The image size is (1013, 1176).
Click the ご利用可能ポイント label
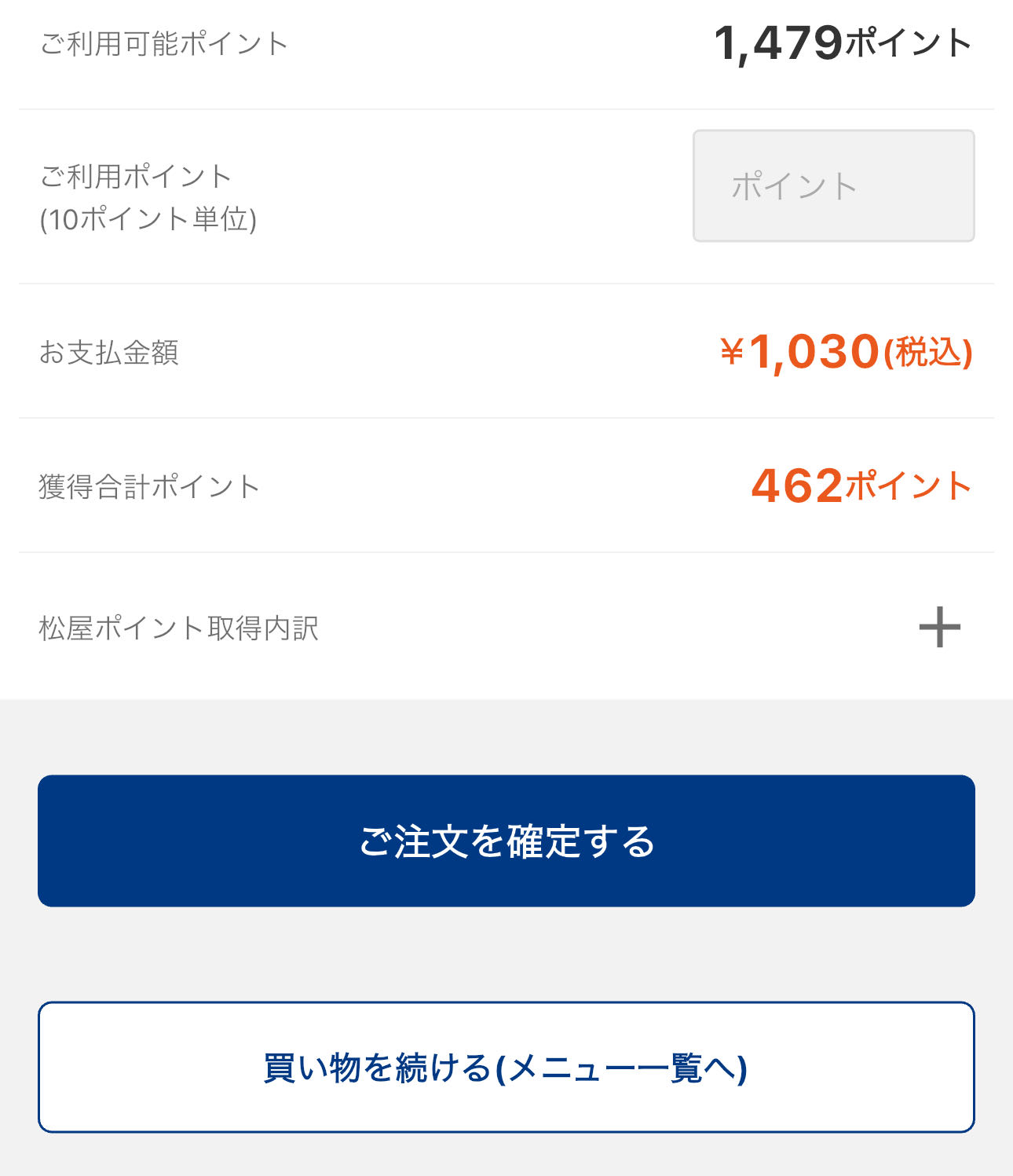click(164, 44)
